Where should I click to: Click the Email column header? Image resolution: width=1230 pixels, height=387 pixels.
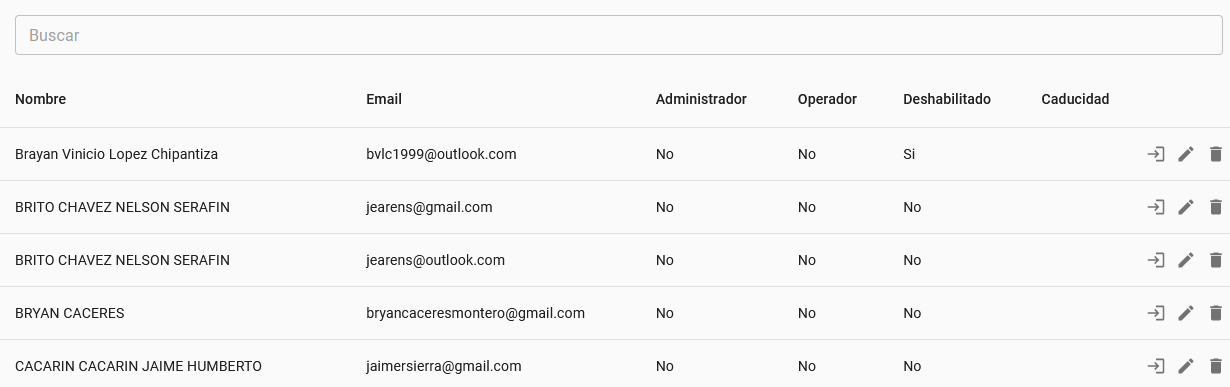(x=384, y=99)
